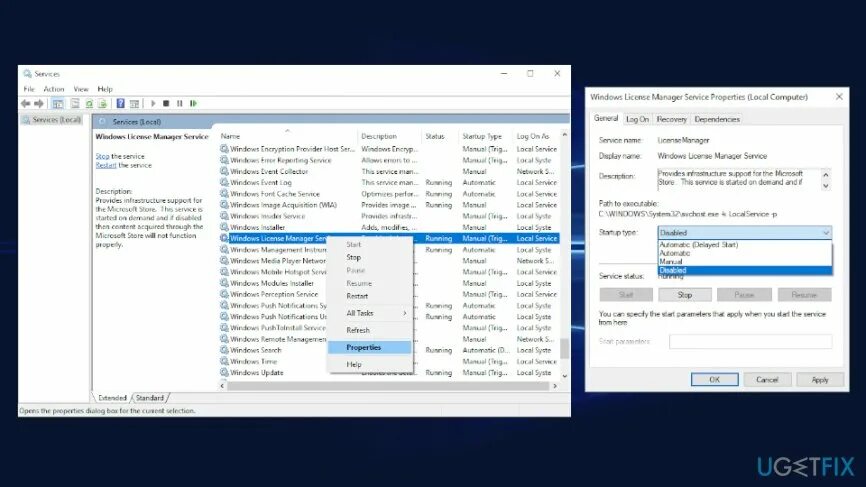Open the Startup type combo box showing Disabled
866x487 pixels.
744,232
